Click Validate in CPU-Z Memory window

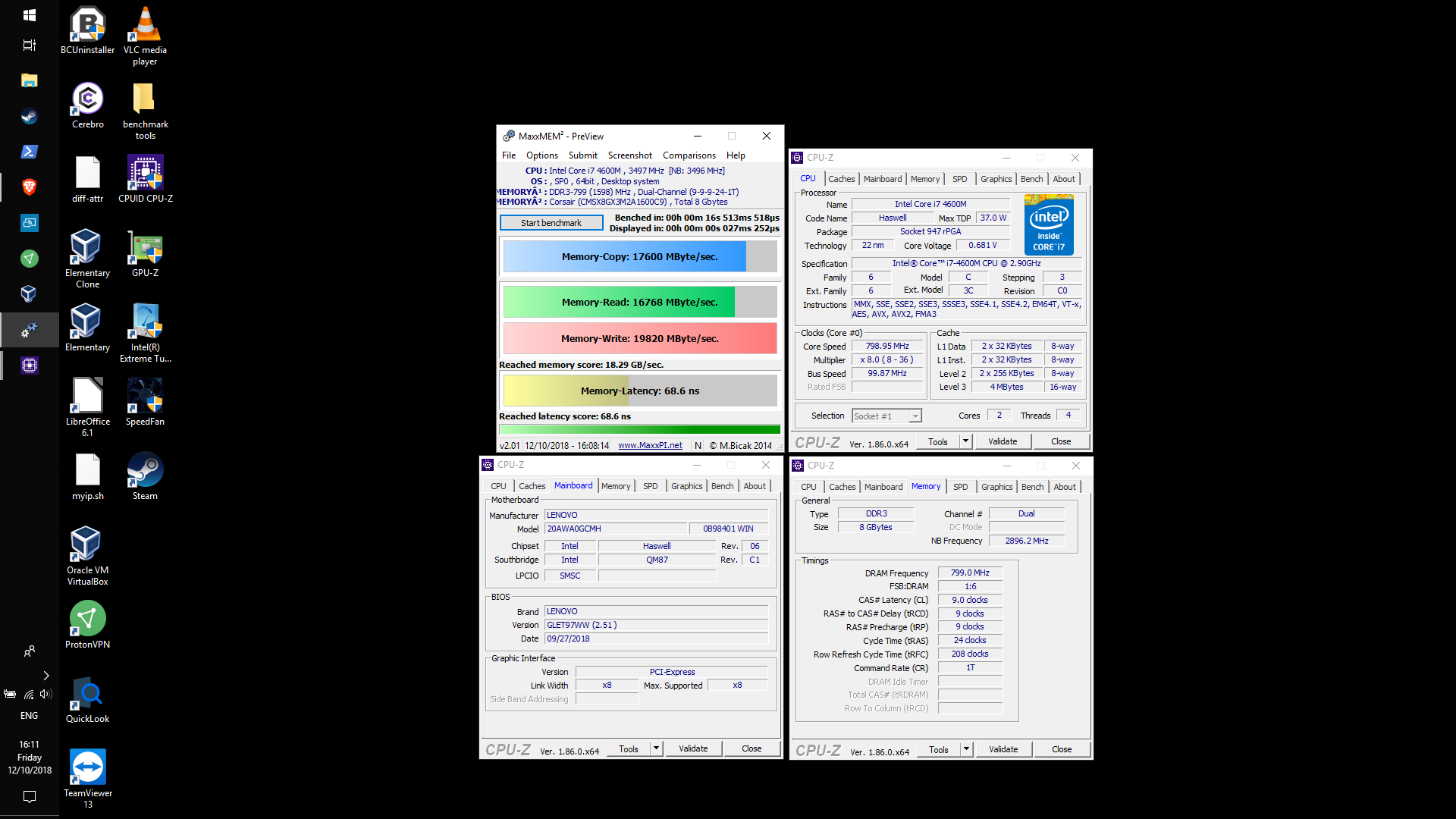click(1003, 749)
